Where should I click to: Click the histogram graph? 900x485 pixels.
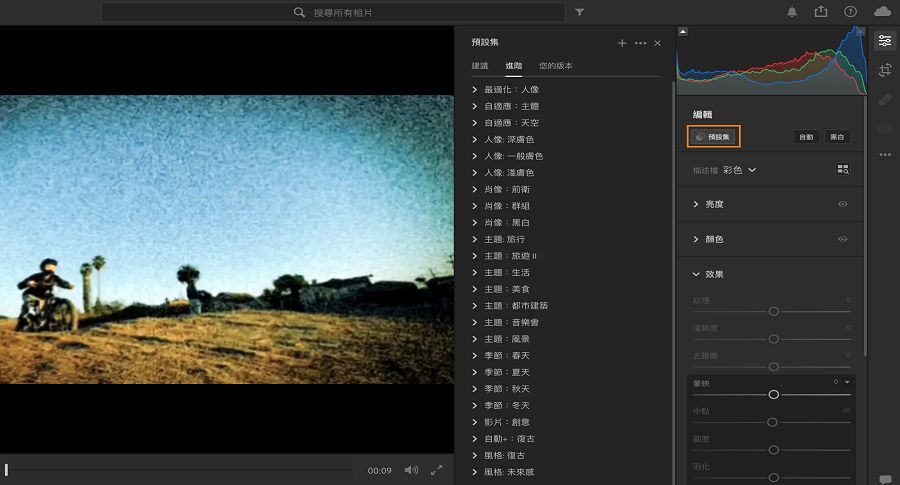click(x=771, y=61)
